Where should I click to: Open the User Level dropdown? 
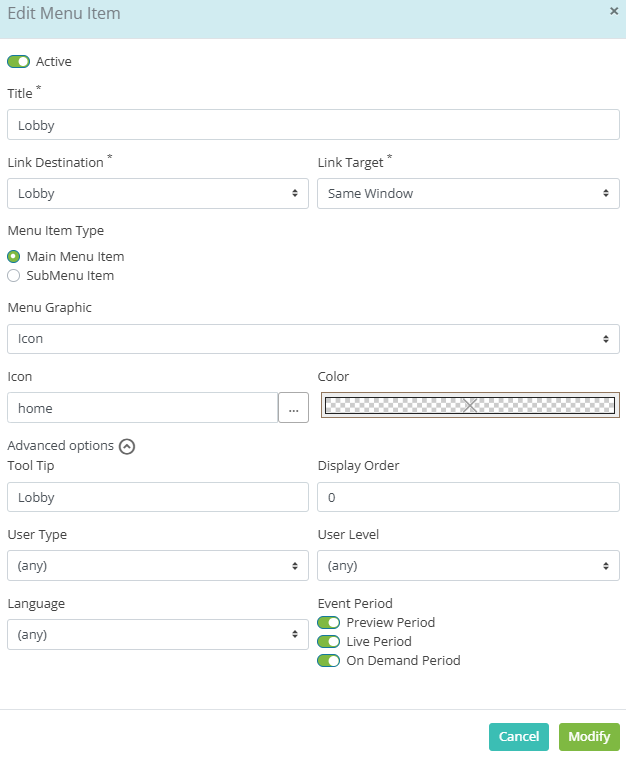pyautogui.click(x=468, y=566)
